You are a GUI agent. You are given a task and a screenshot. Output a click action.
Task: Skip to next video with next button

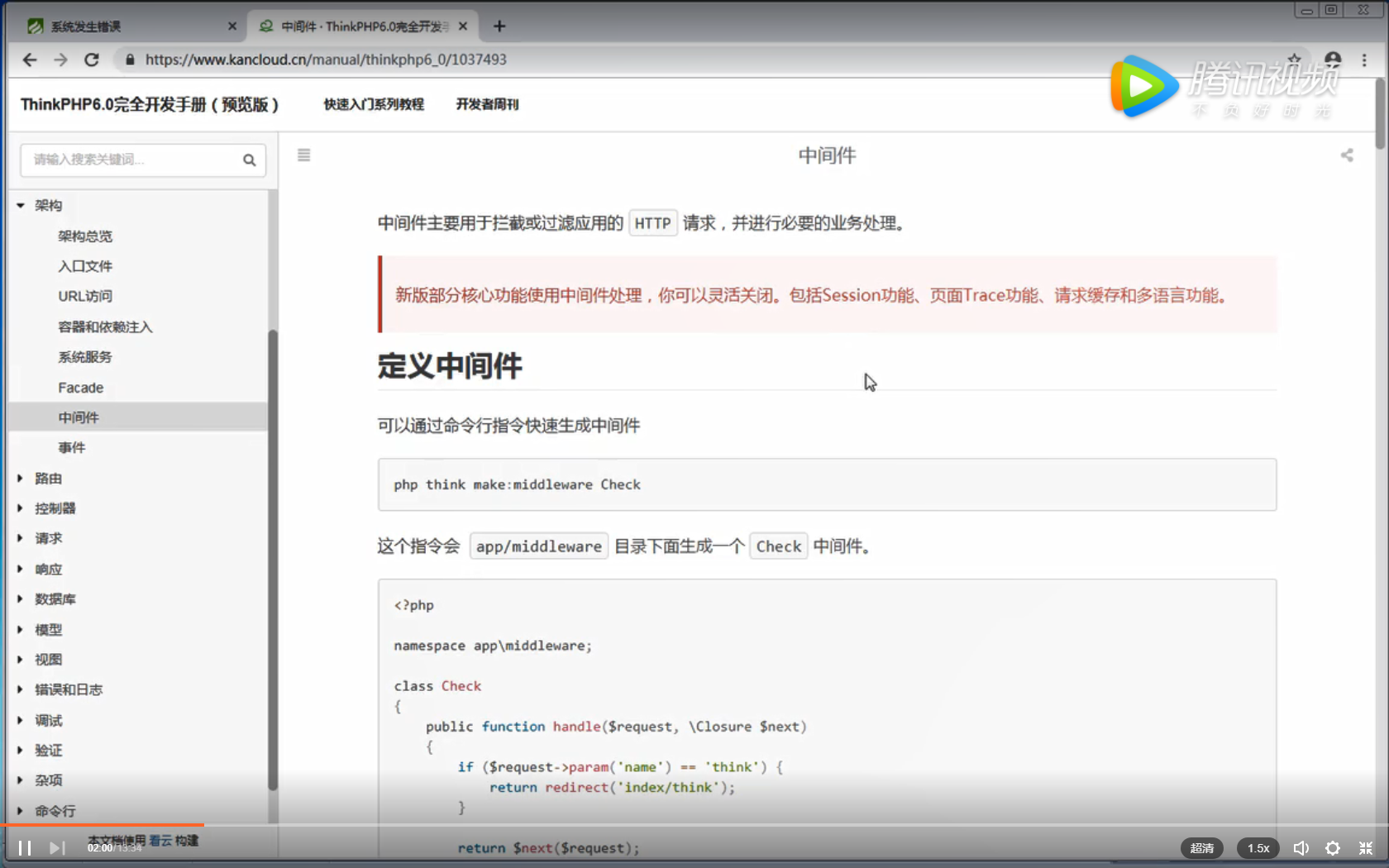pyautogui.click(x=56, y=848)
